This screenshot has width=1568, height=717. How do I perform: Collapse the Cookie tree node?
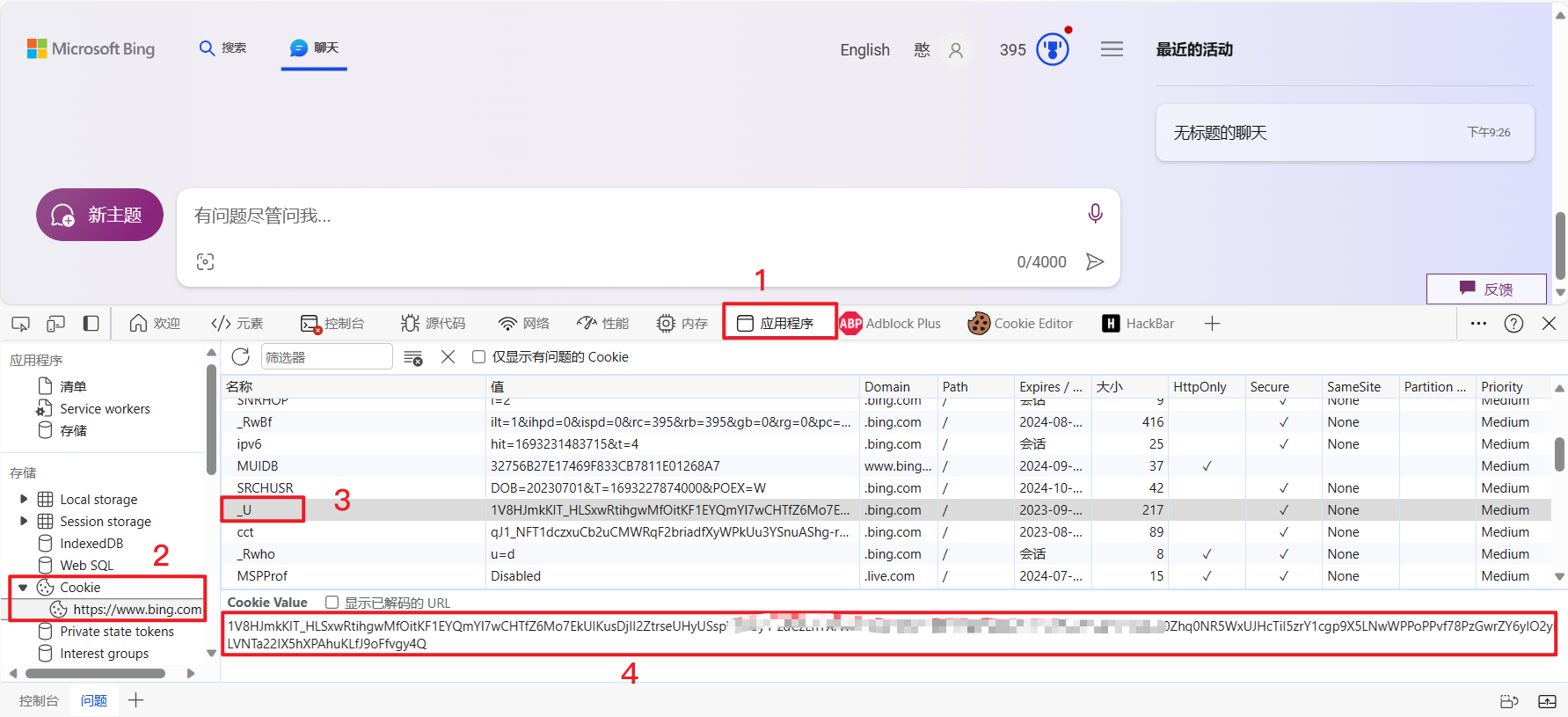click(24, 588)
